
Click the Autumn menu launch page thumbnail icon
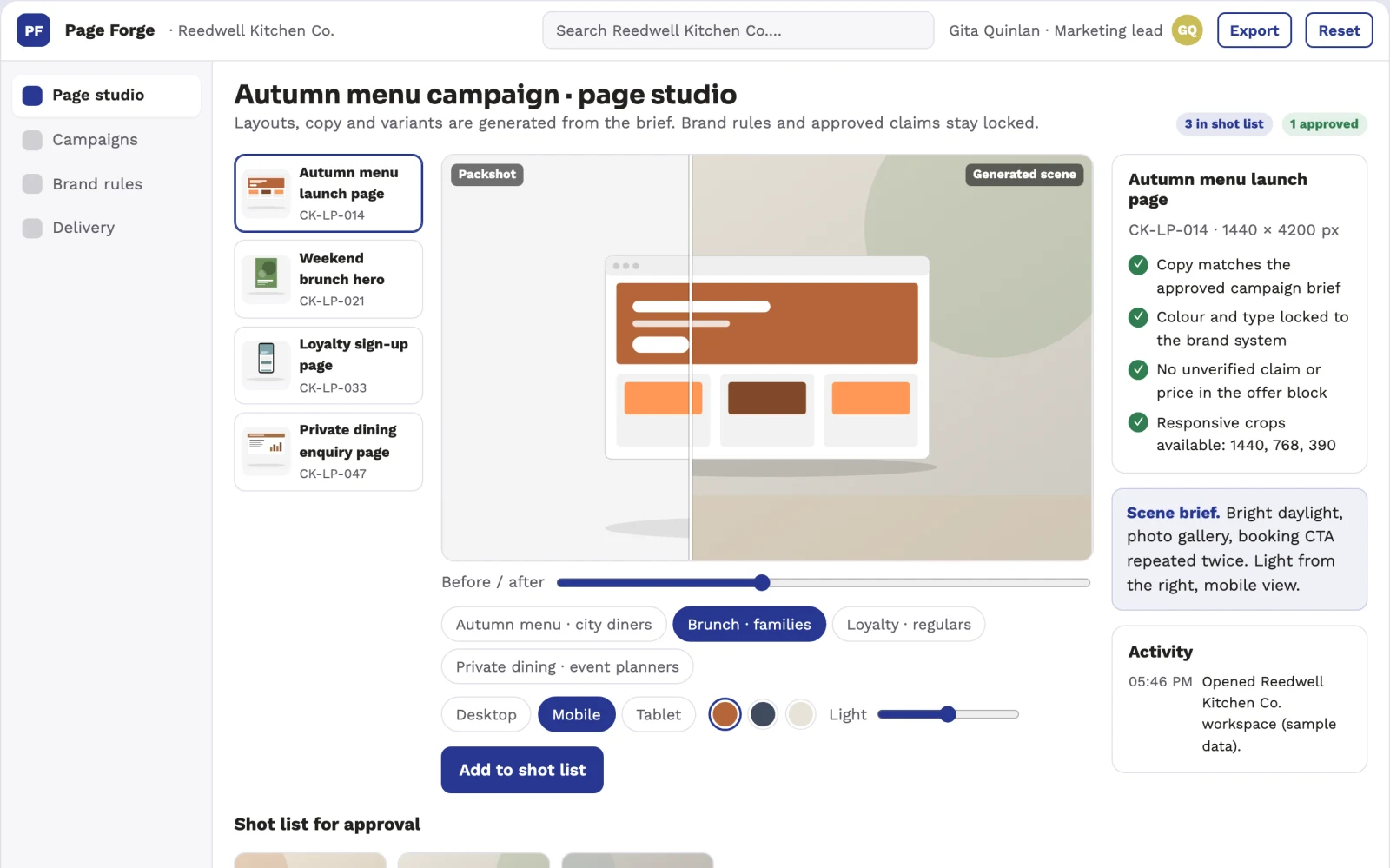[x=267, y=192]
